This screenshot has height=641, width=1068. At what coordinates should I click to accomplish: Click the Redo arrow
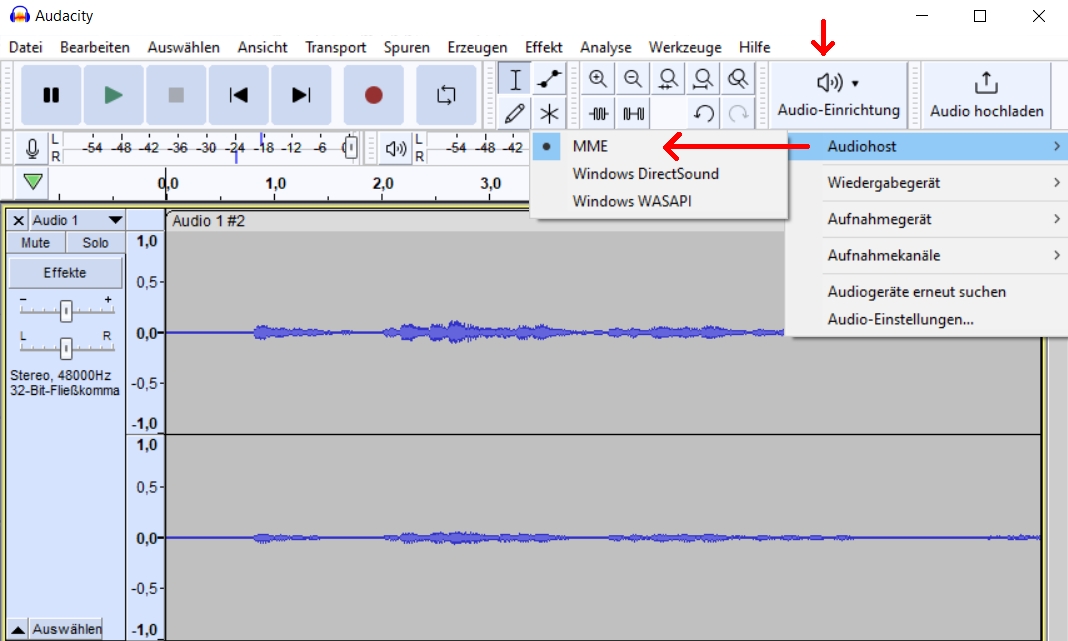[738, 113]
